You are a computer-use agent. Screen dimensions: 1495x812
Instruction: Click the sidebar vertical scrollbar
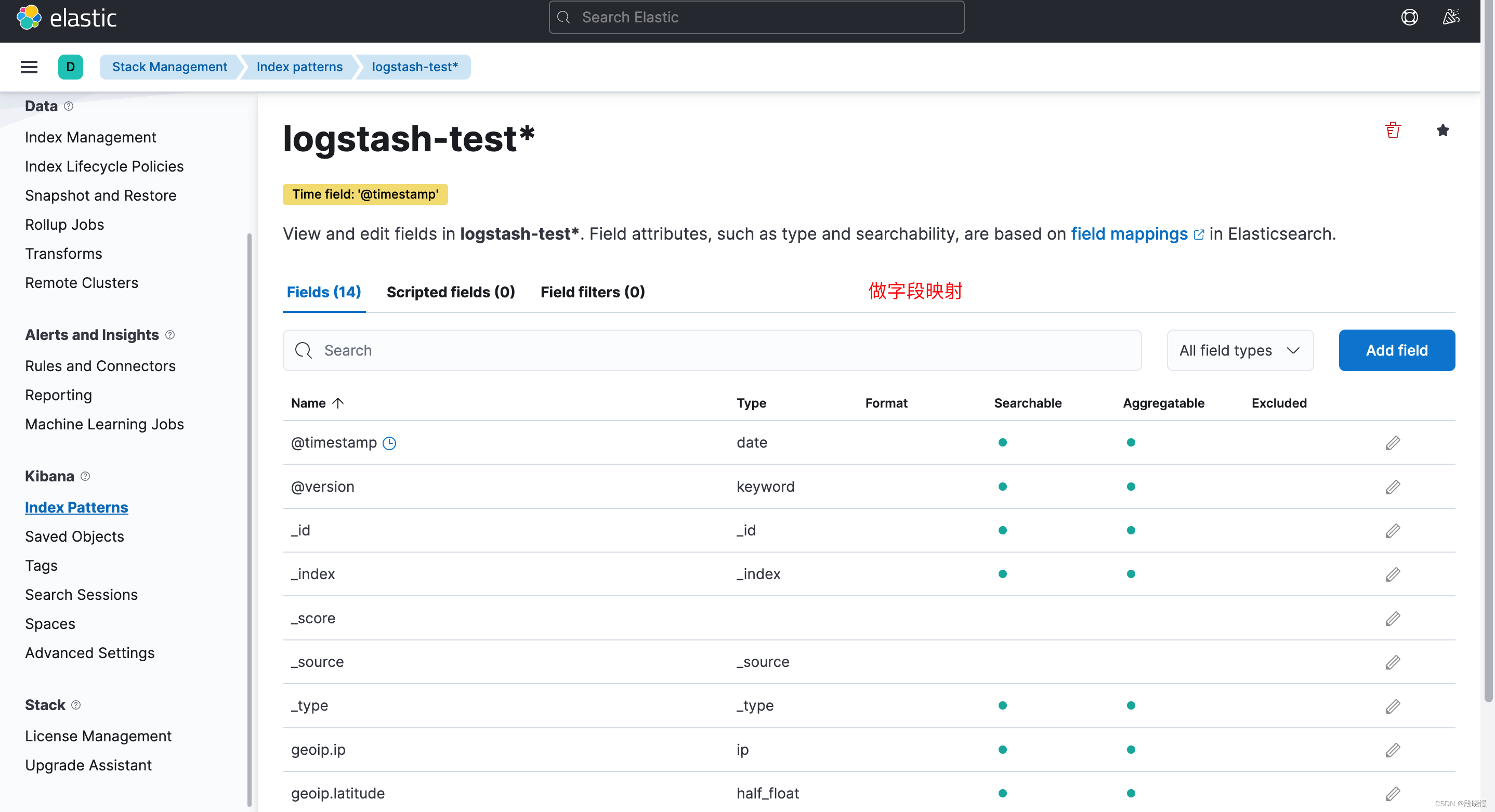pos(250,519)
